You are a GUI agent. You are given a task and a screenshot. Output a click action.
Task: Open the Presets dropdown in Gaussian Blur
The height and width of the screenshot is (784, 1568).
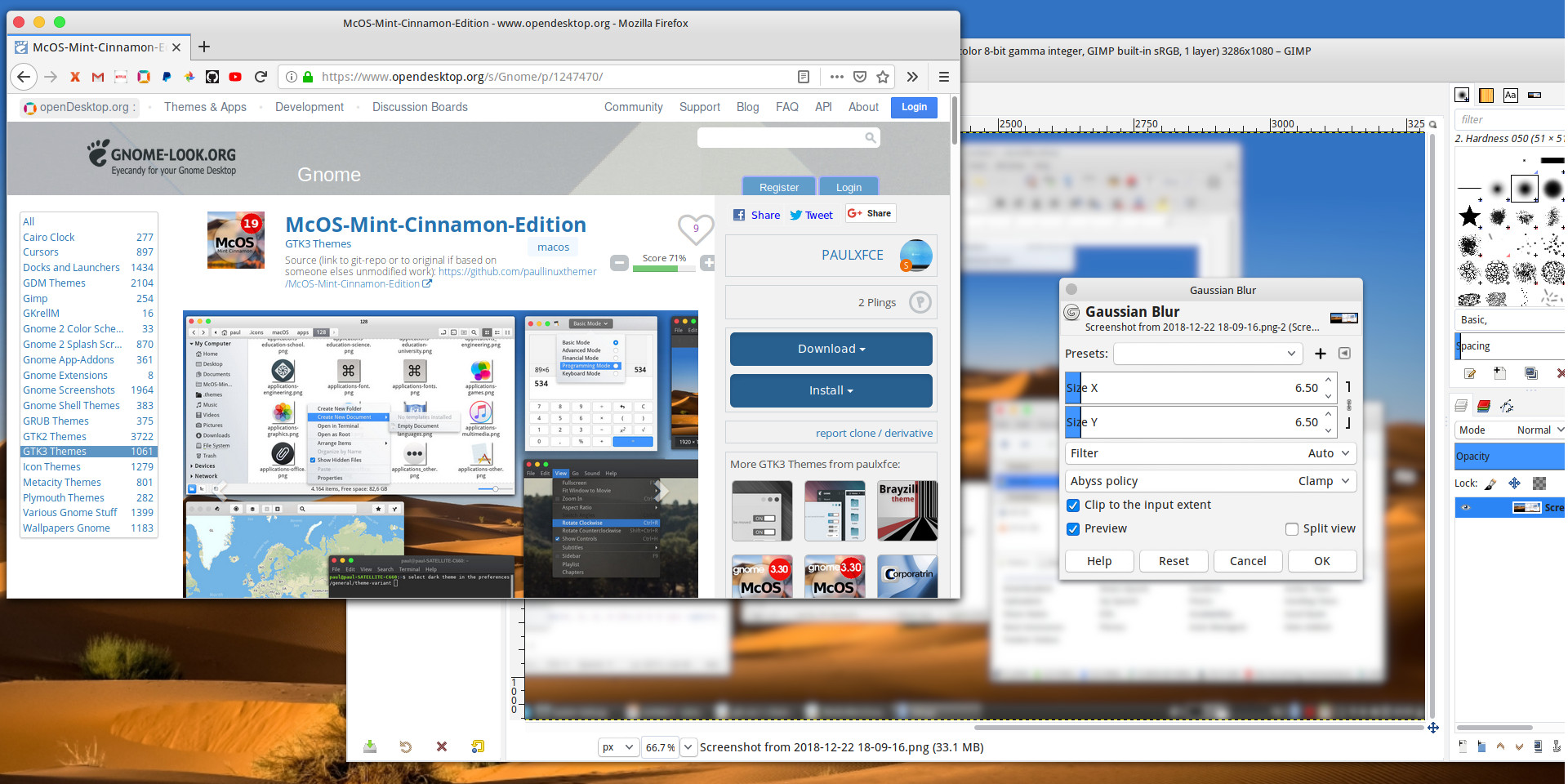[1207, 354]
